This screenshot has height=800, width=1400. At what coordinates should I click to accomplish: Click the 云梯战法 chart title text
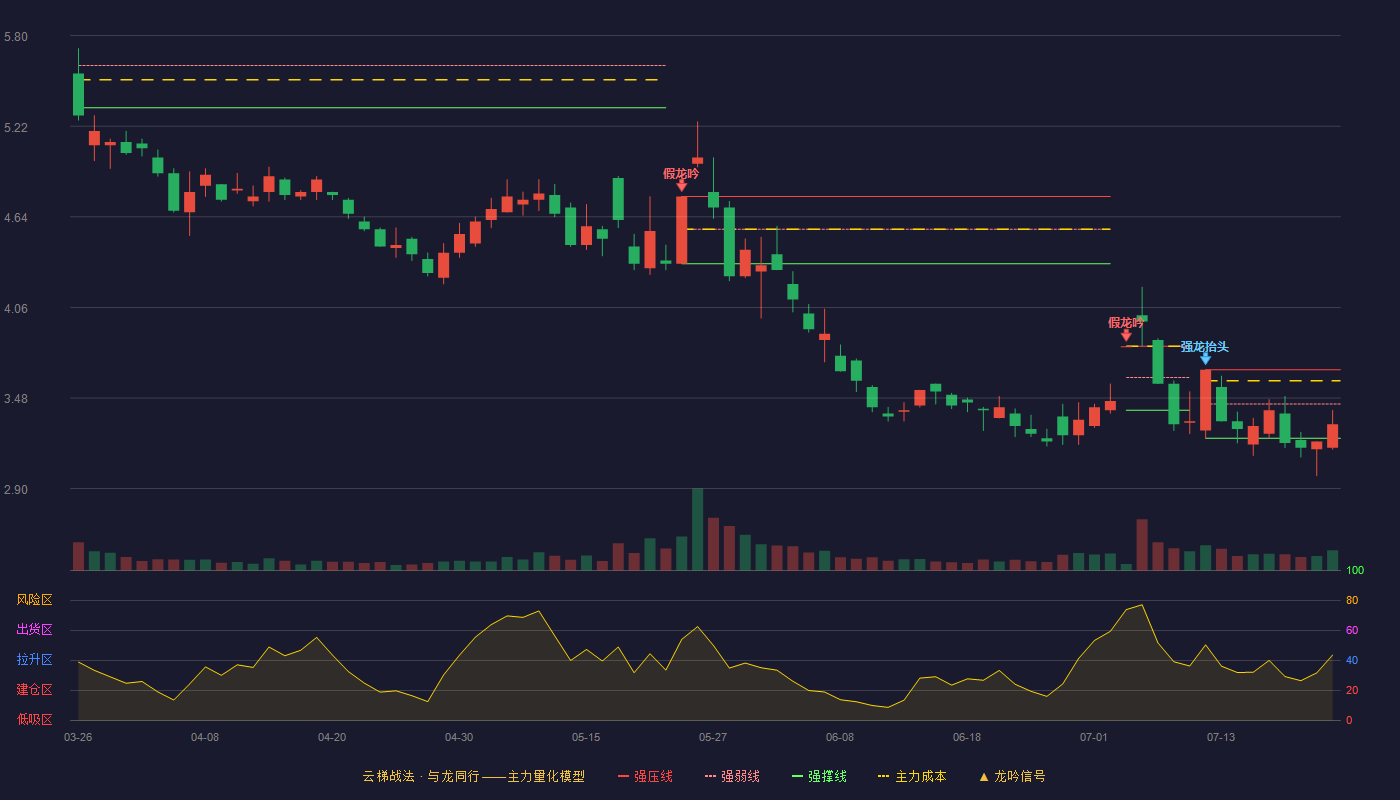(x=388, y=776)
